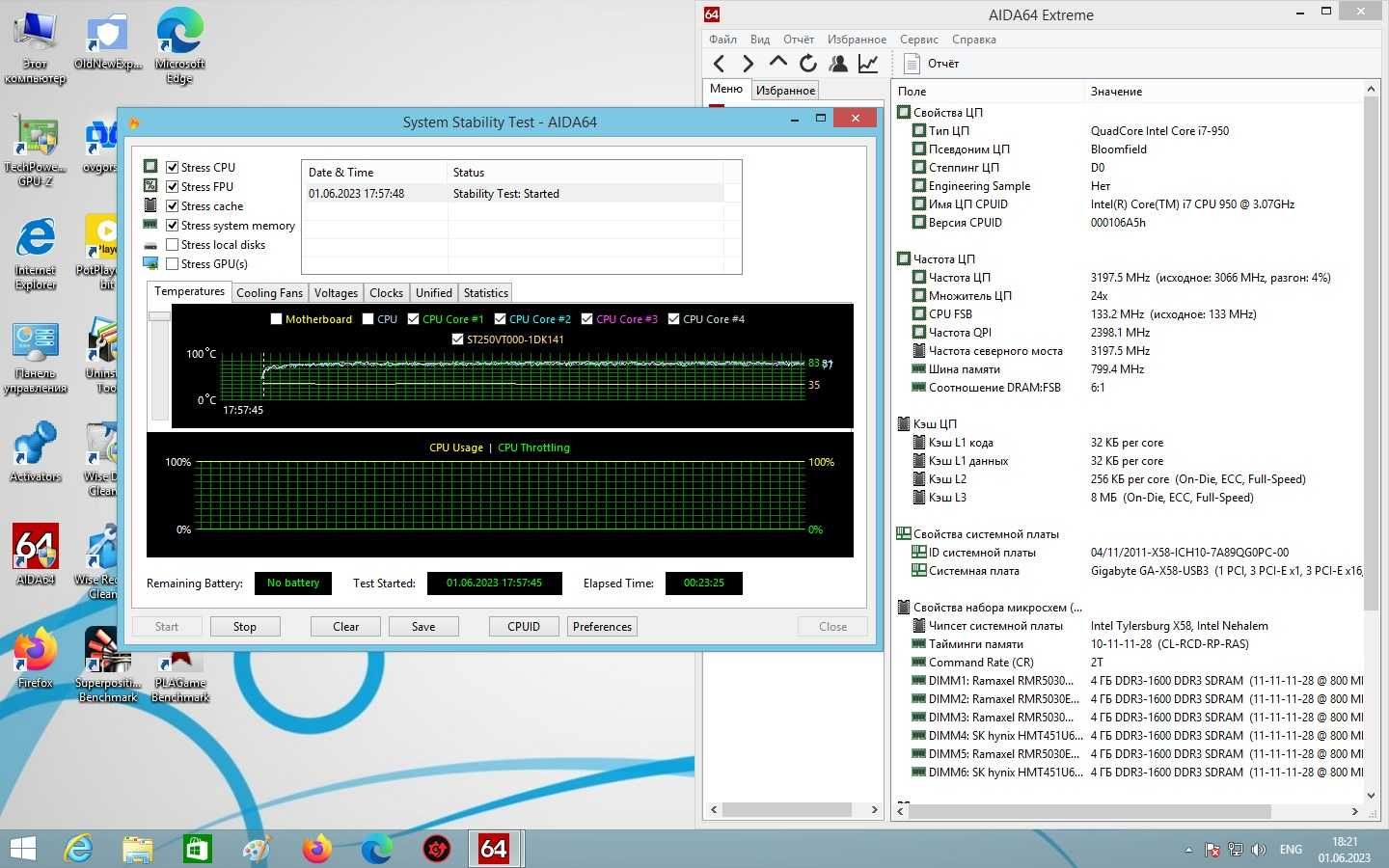Image resolution: width=1389 pixels, height=868 pixels.
Task: Enable Stress local disks checkbox
Action: [x=172, y=244]
